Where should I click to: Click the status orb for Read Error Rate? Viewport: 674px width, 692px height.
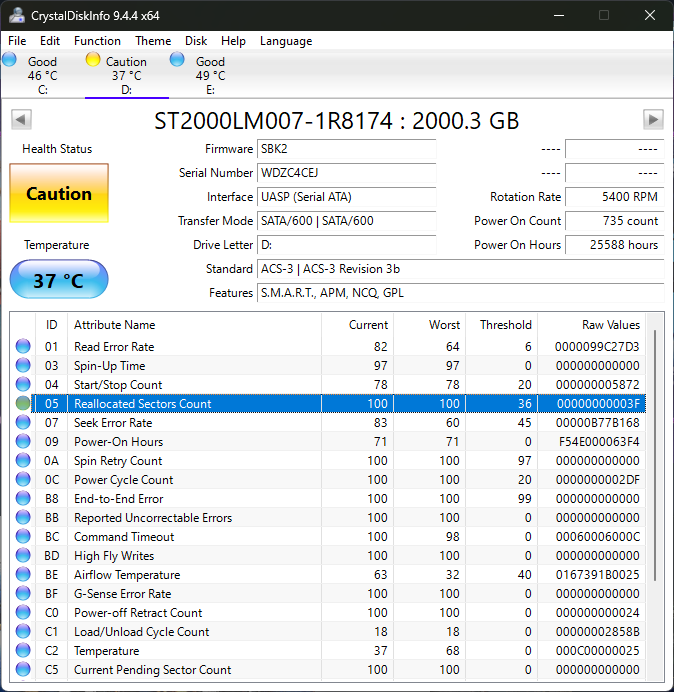[x=23, y=347]
